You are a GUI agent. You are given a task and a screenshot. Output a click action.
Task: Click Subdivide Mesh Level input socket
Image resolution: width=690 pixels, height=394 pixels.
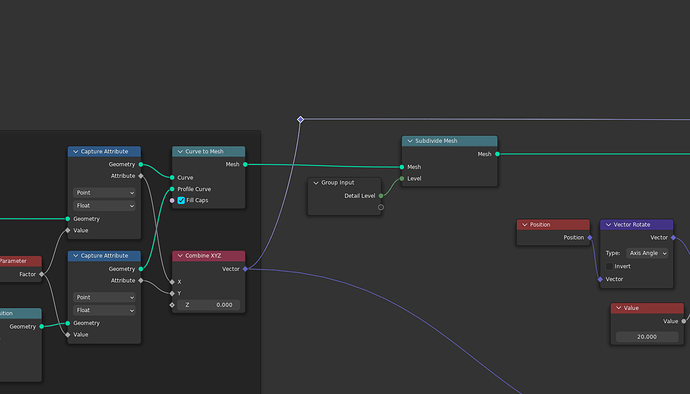[402, 178]
